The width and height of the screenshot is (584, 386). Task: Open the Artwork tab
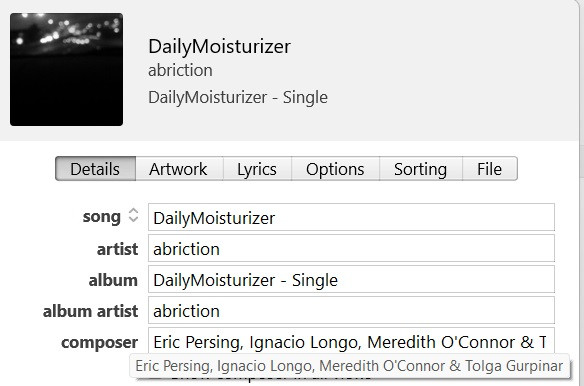pos(179,169)
